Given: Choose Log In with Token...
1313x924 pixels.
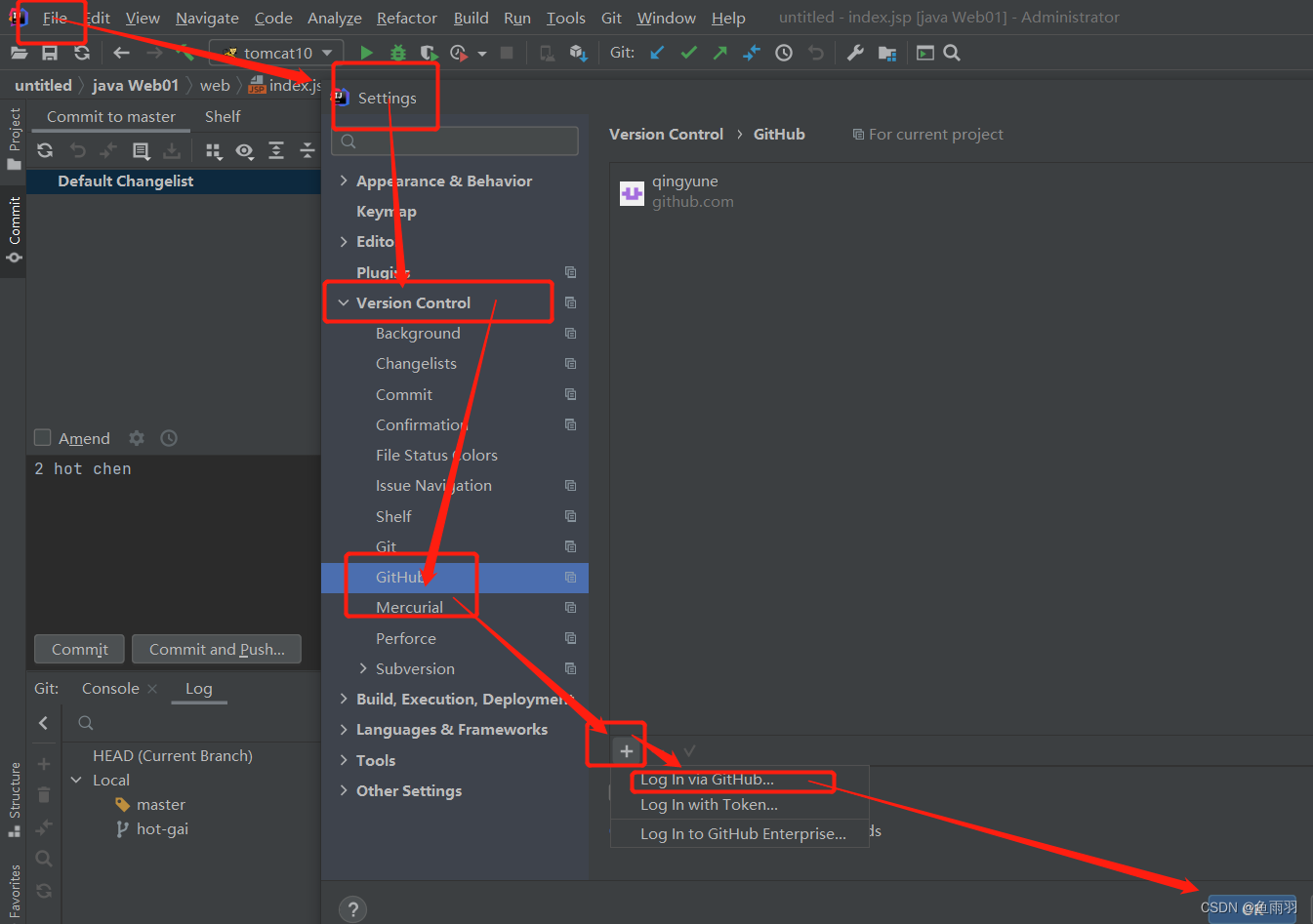Looking at the screenshot, I should [709, 804].
